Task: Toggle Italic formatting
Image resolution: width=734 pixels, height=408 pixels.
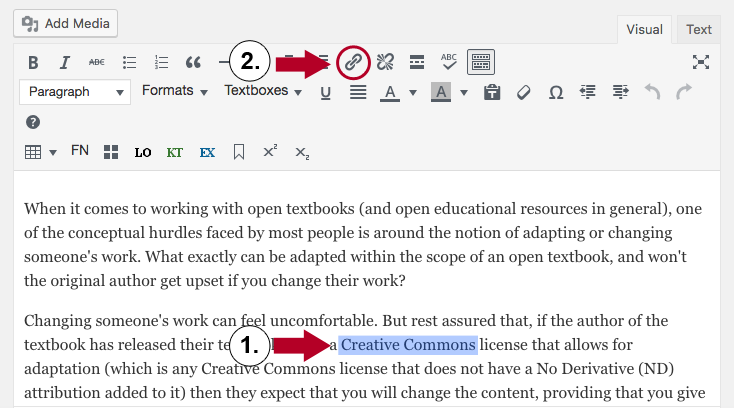Action: click(x=65, y=62)
